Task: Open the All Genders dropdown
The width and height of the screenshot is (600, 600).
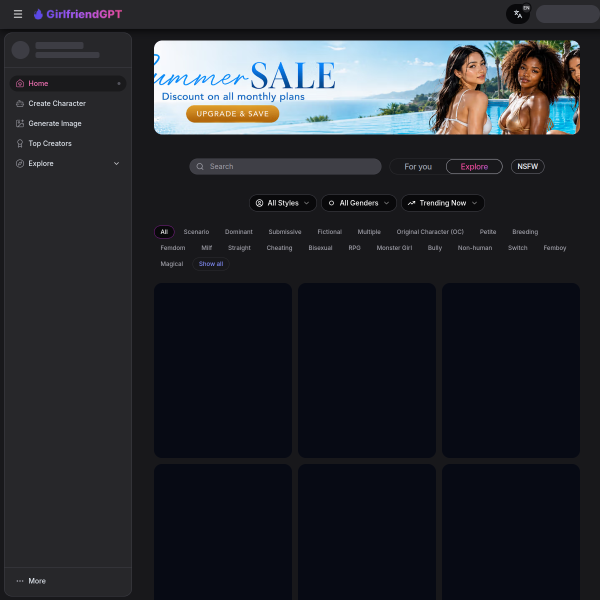Action: pyautogui.click(x=359, y=203)
